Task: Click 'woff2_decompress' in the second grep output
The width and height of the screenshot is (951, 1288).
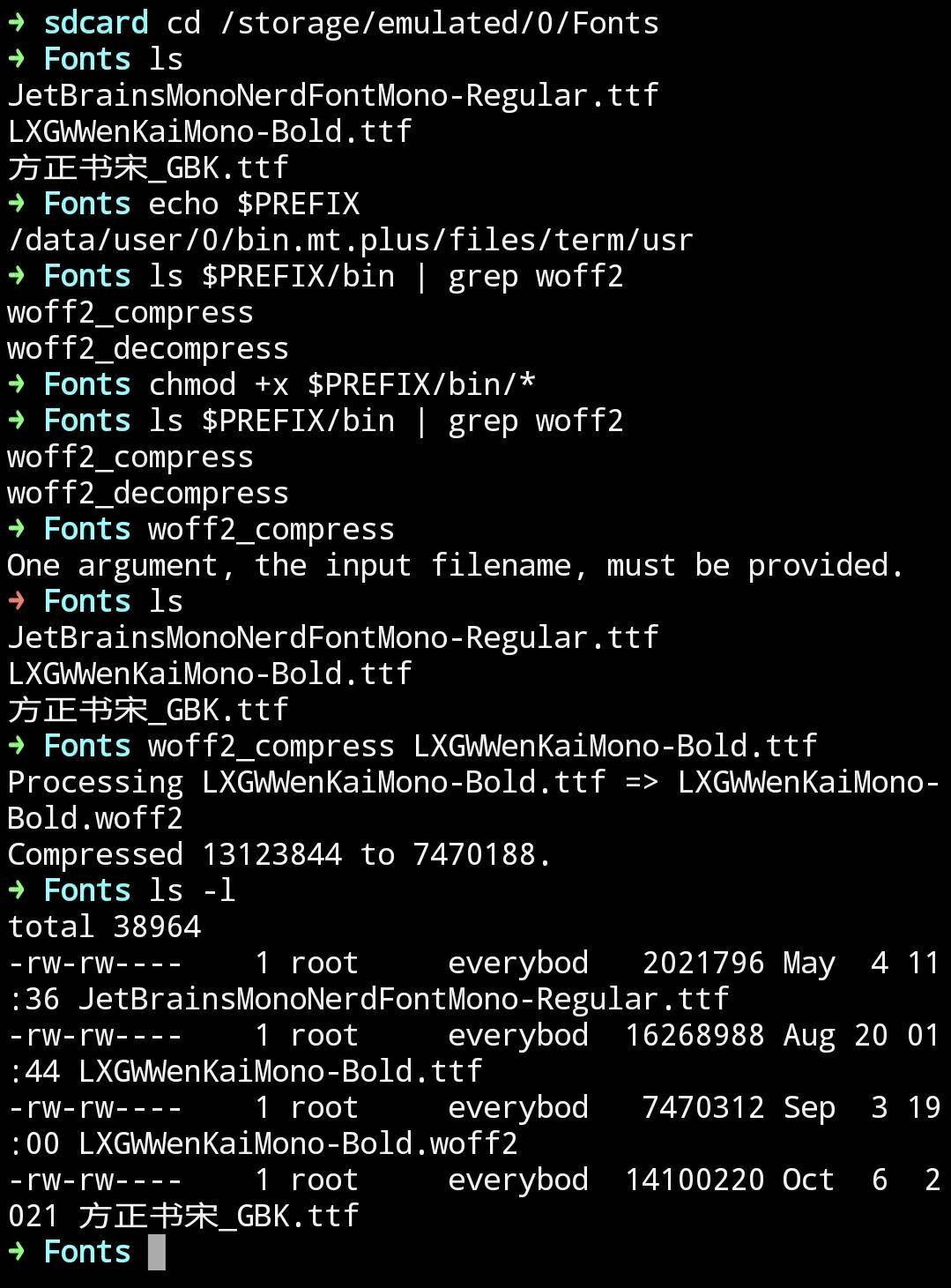Action: [148, 494]
